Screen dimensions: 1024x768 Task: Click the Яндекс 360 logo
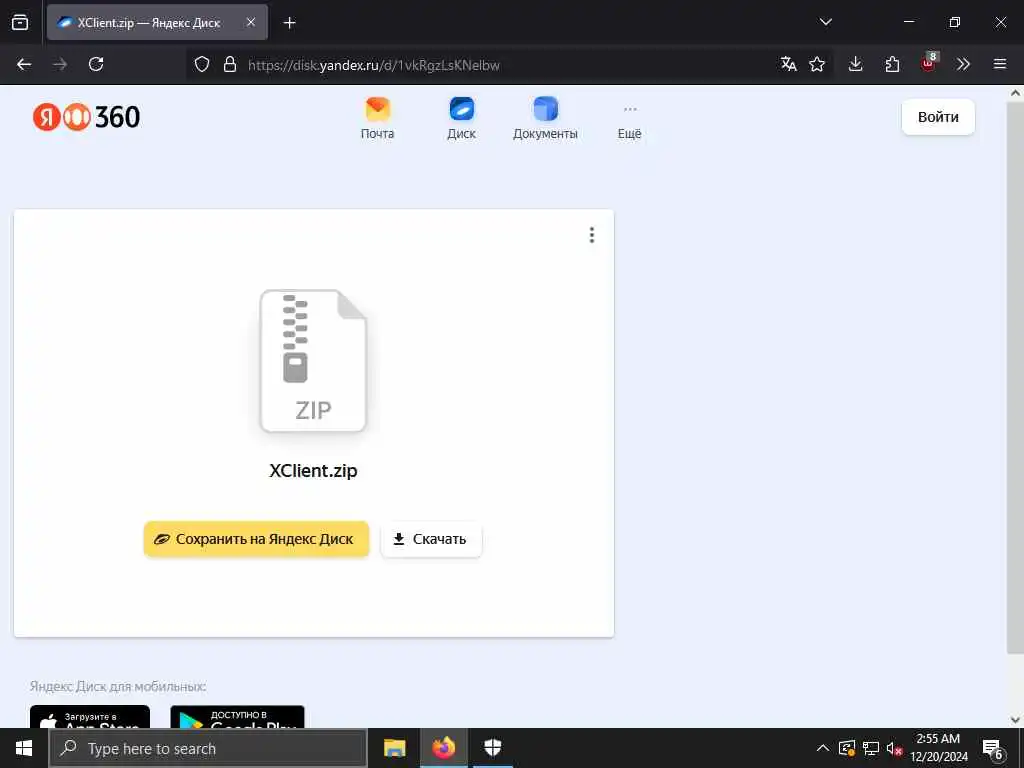[86, 117]
